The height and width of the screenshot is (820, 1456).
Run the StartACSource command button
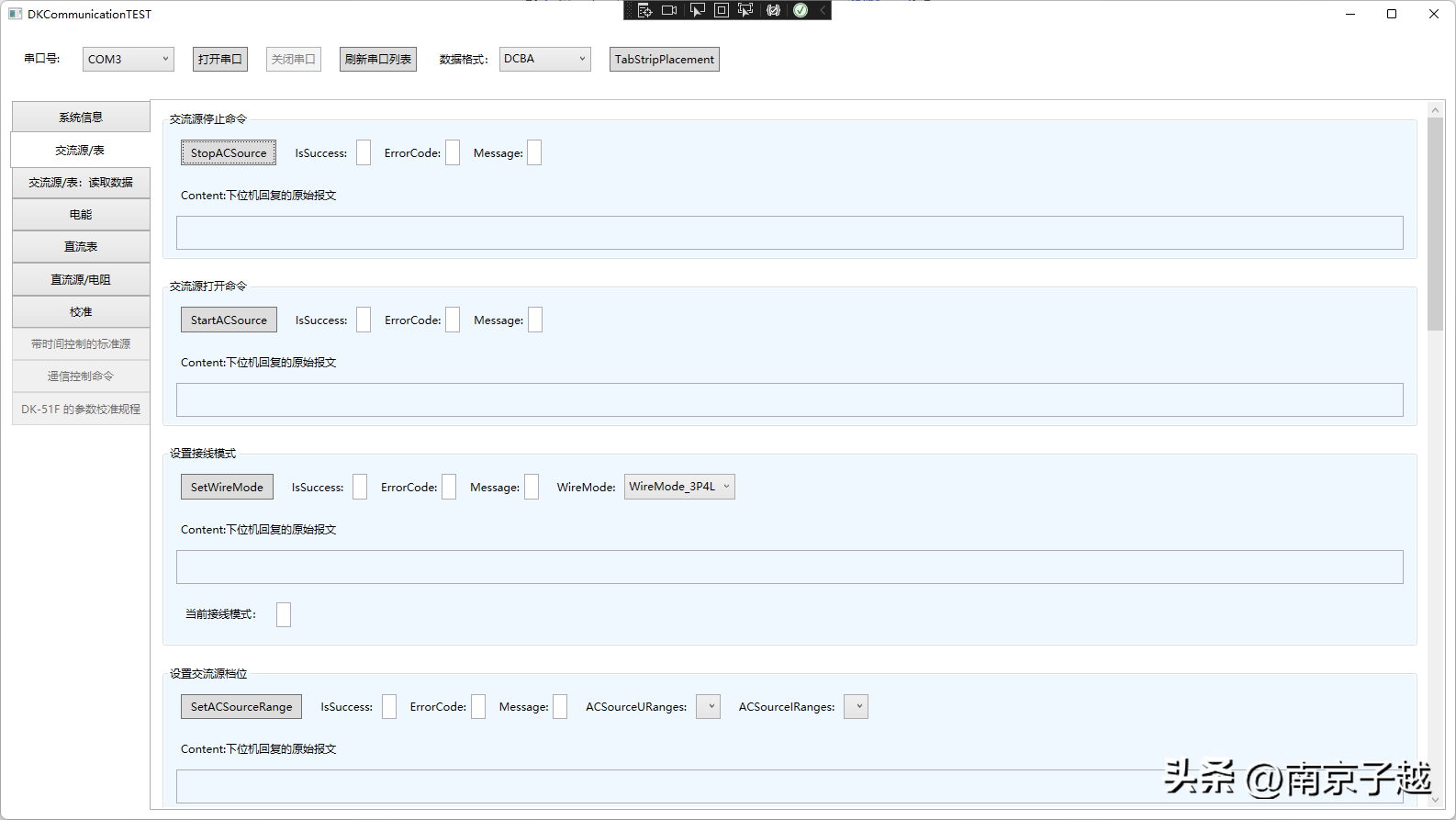(229, 320)
